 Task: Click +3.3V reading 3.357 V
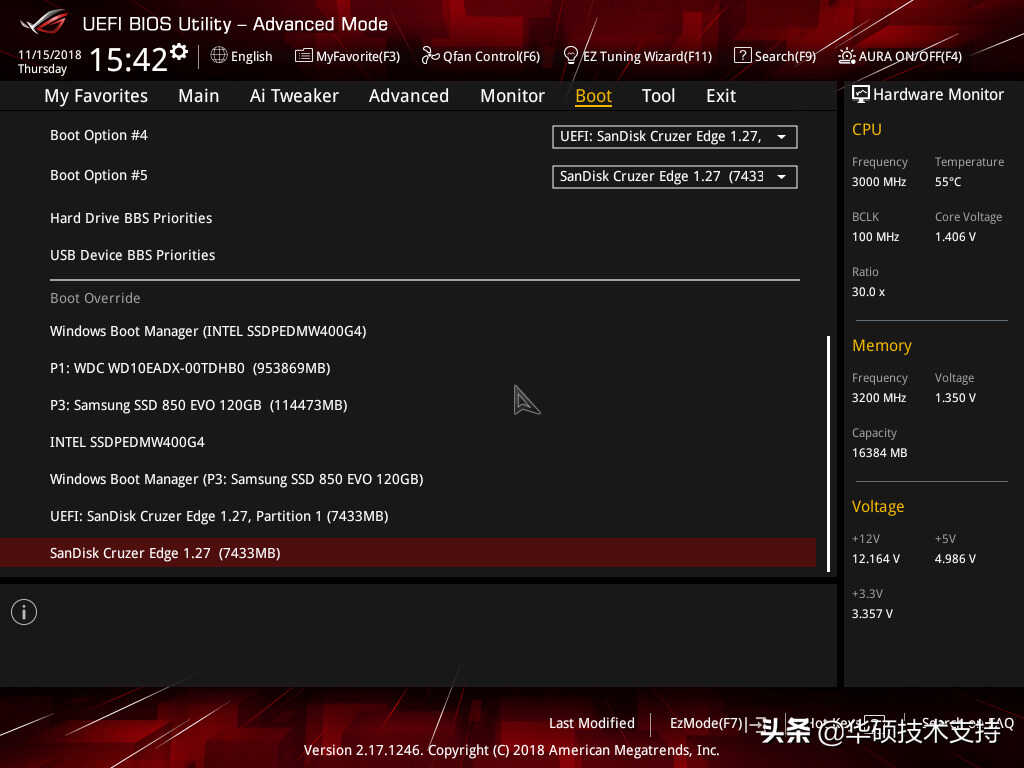click(x=872, y=614)
